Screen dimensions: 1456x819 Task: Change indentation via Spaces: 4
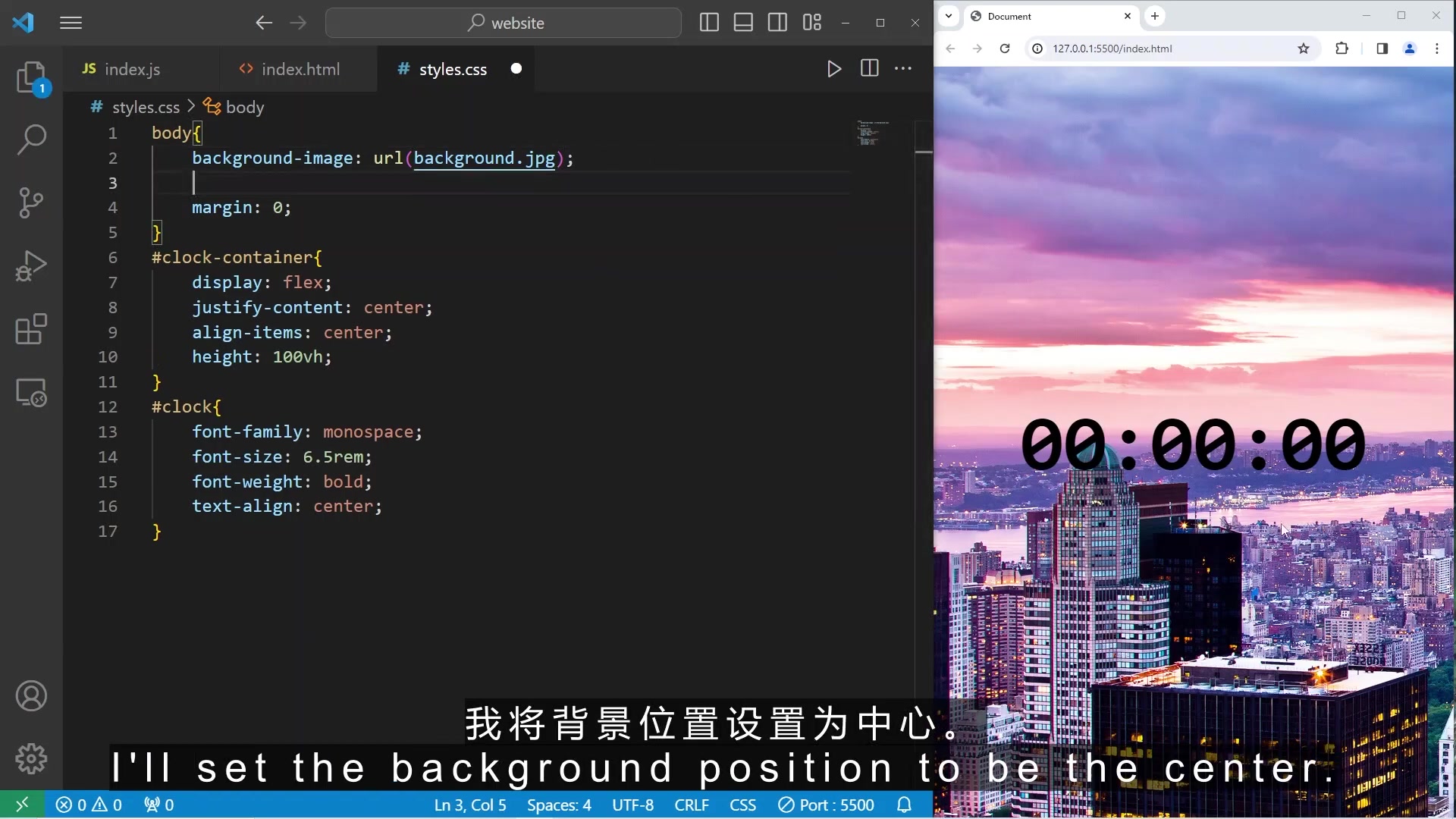click(559, 805)
